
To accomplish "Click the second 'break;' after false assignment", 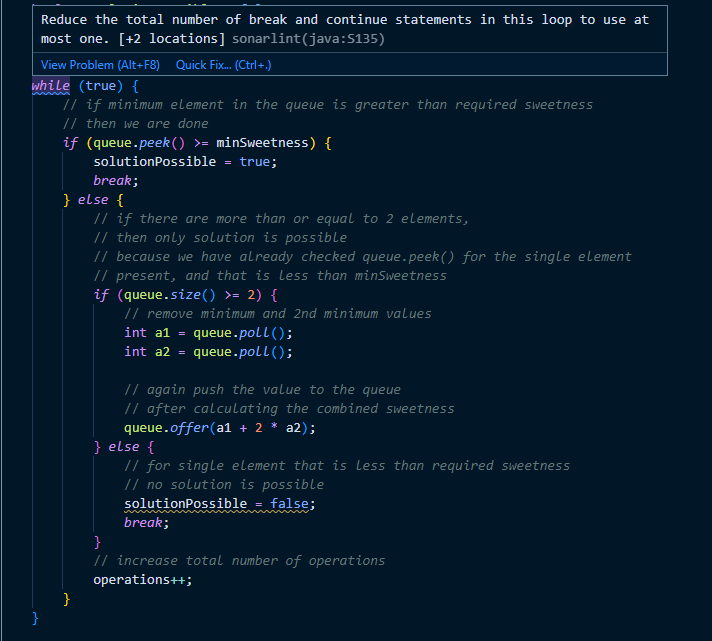I will pos(146,523).
